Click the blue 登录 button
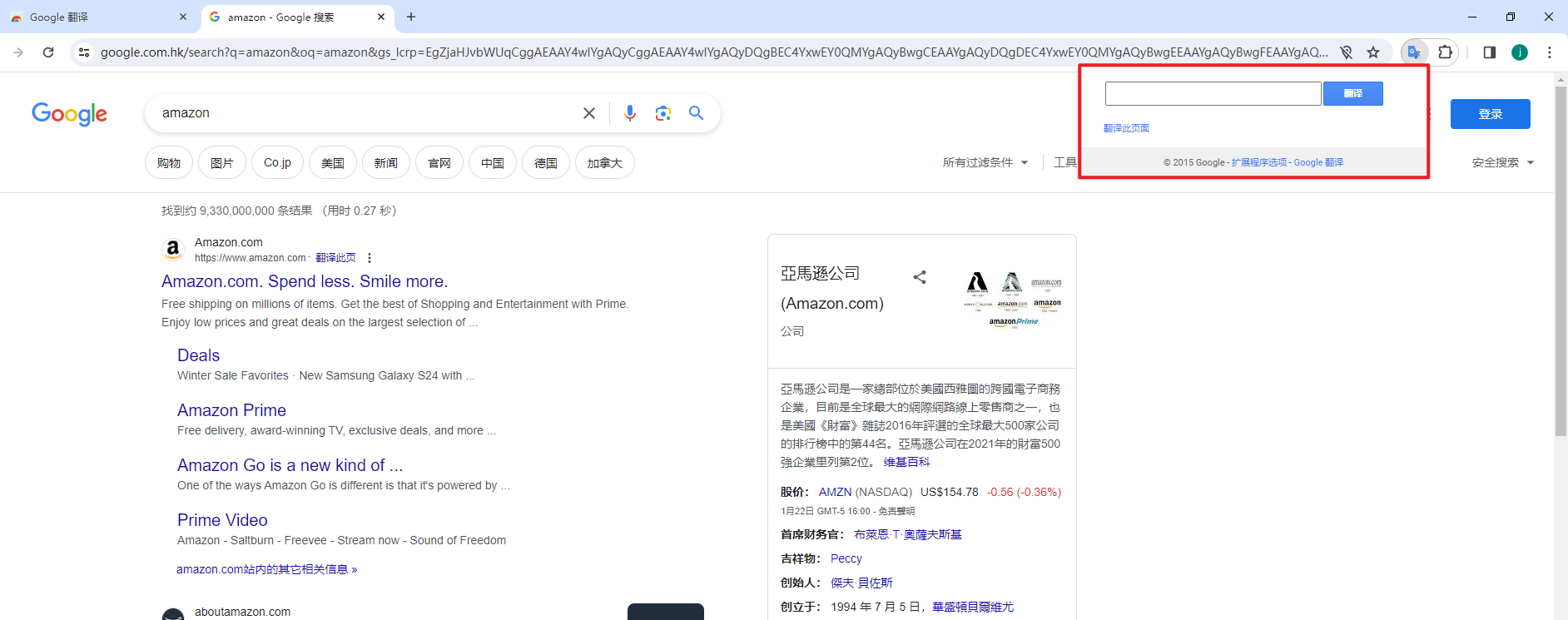This screenshot has height=620, width=1568. tap(1491, 114)
